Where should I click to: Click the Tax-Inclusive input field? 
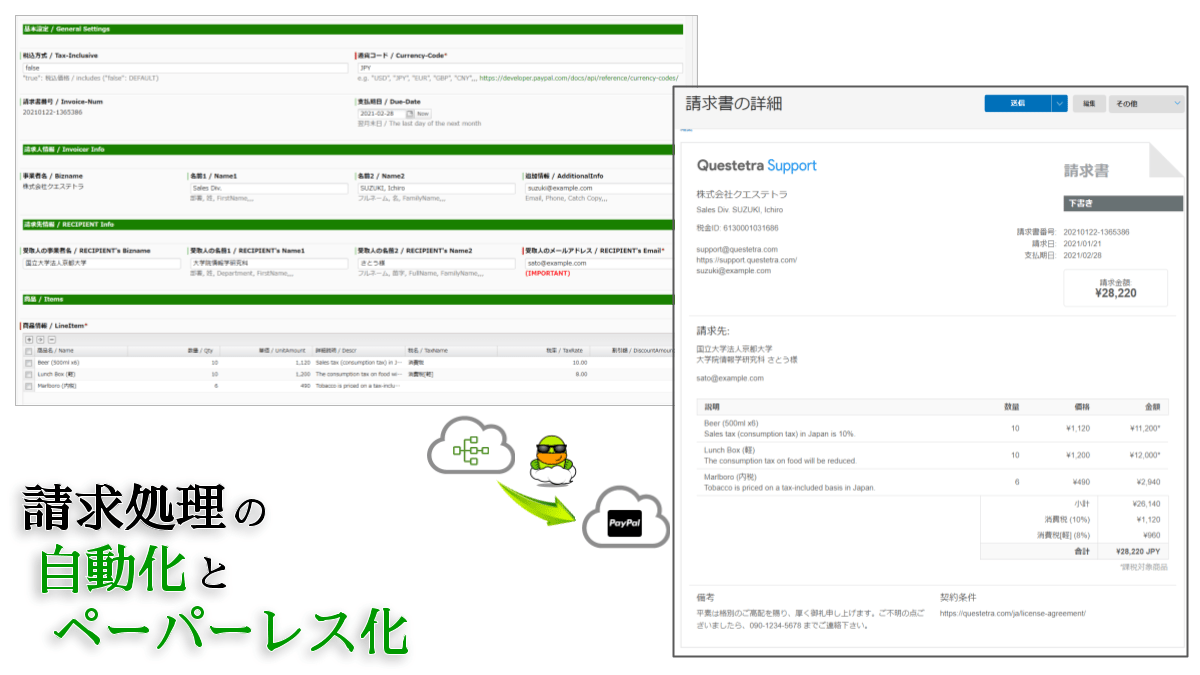coord(186,68)
